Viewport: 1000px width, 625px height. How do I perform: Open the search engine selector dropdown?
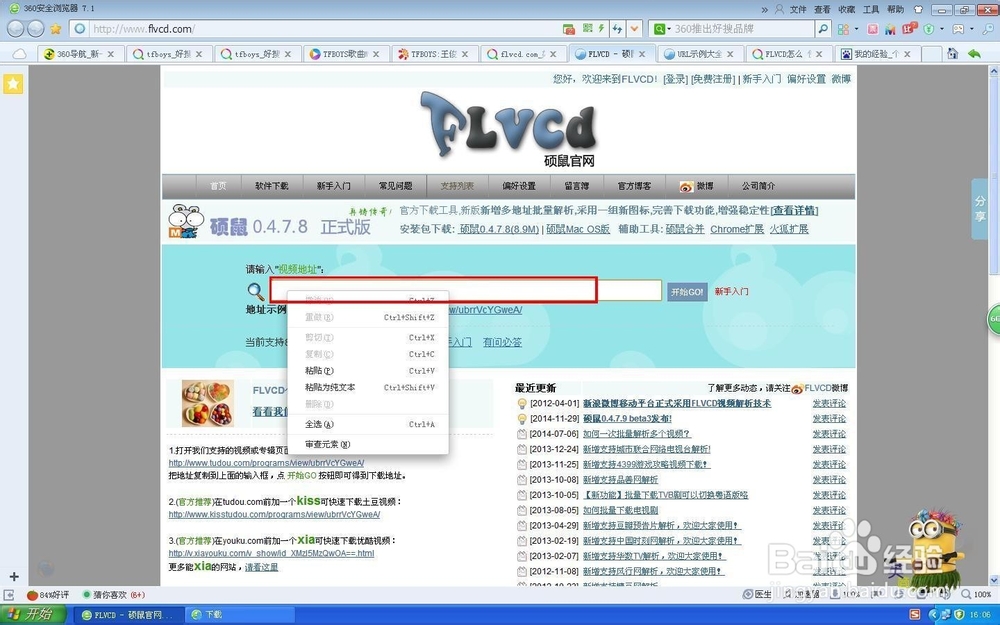[663, 29]
